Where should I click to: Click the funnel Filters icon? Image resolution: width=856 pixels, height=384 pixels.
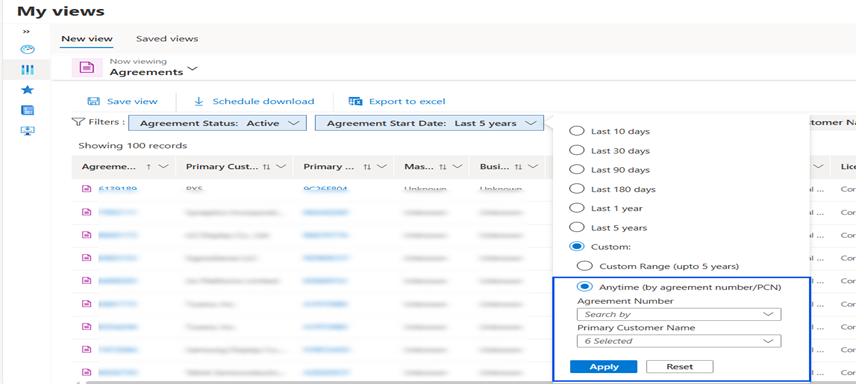pos(78,122)
